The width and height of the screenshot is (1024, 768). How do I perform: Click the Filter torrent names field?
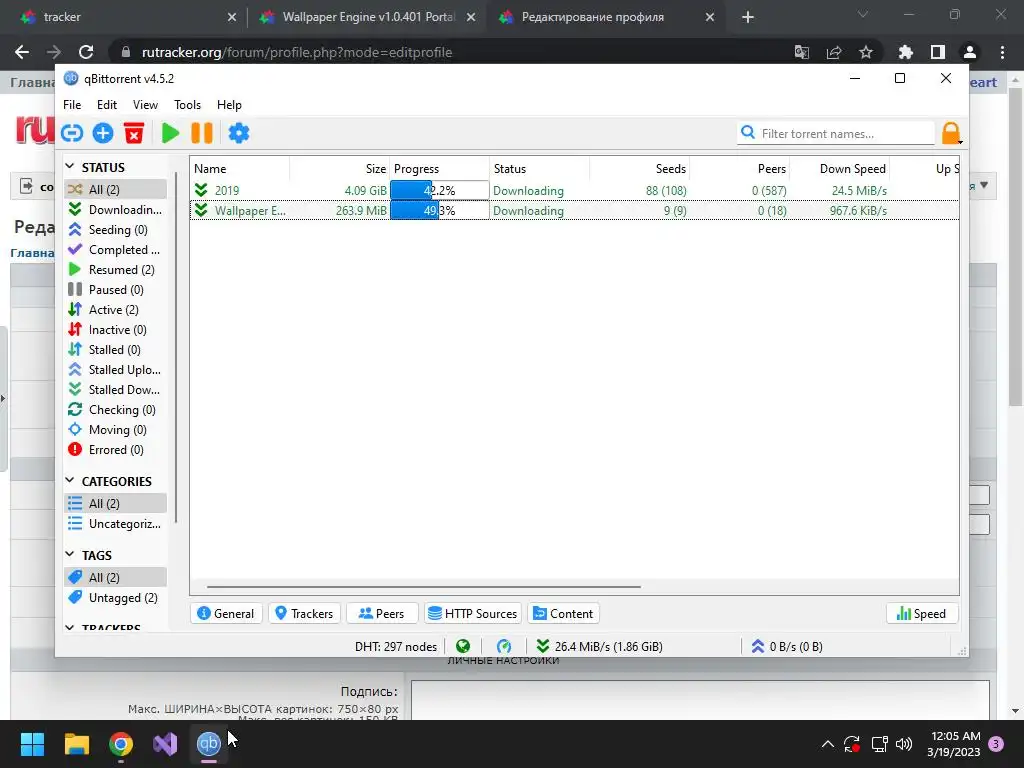pos(837,133)
